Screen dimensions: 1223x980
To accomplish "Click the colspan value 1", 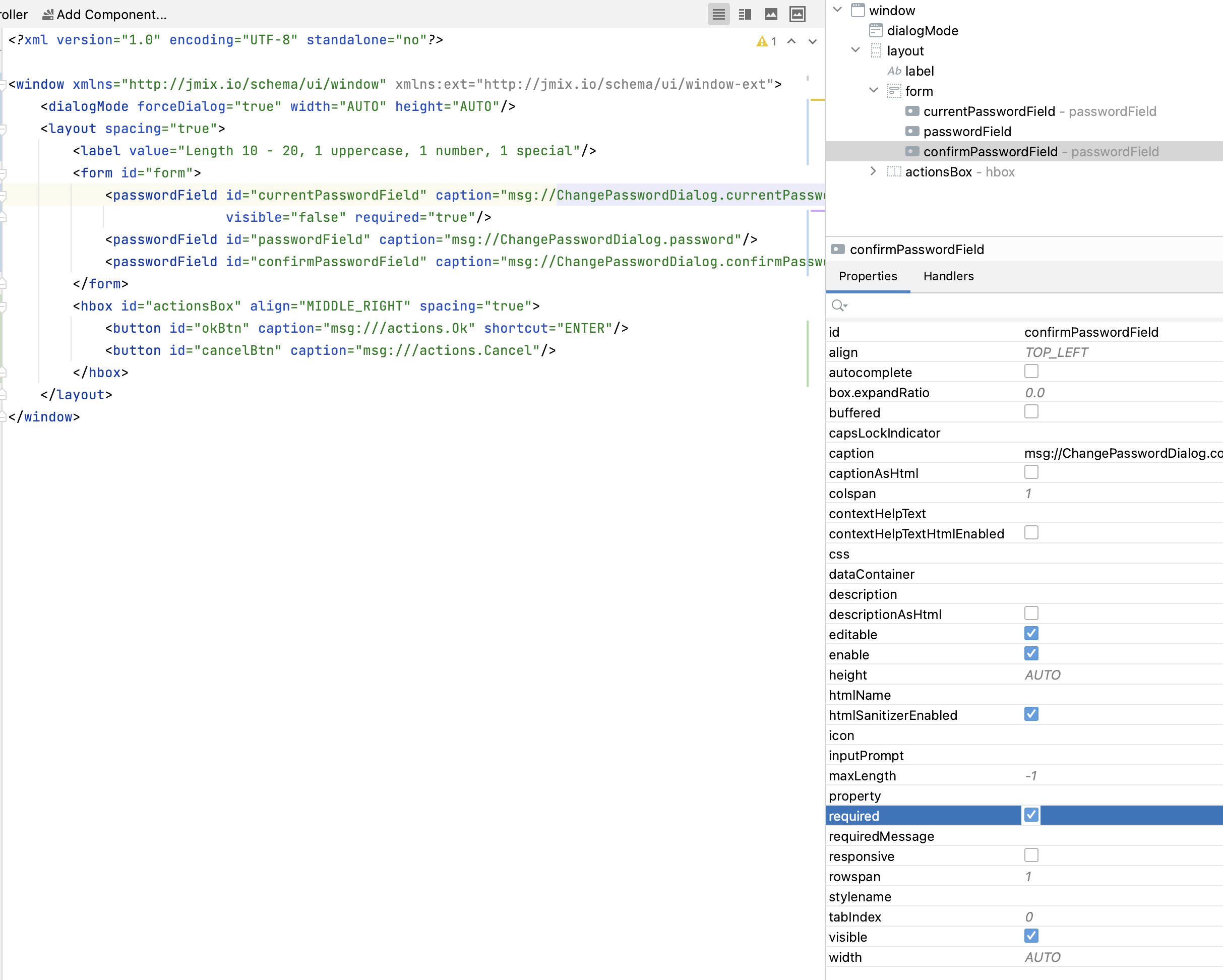I will coord(1028,494).
